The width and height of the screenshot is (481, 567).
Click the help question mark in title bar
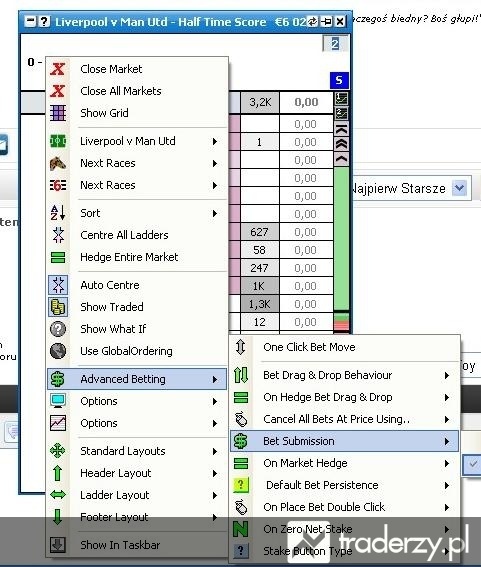click(44, 21)
